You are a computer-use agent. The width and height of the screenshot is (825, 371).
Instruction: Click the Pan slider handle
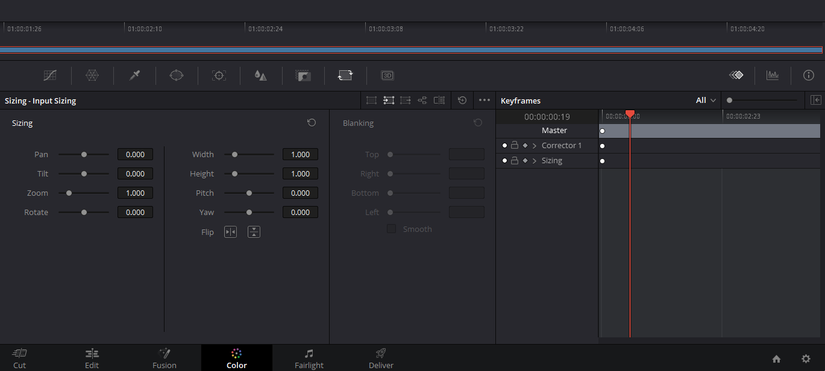pyautogui.click(x=84, y=155)
